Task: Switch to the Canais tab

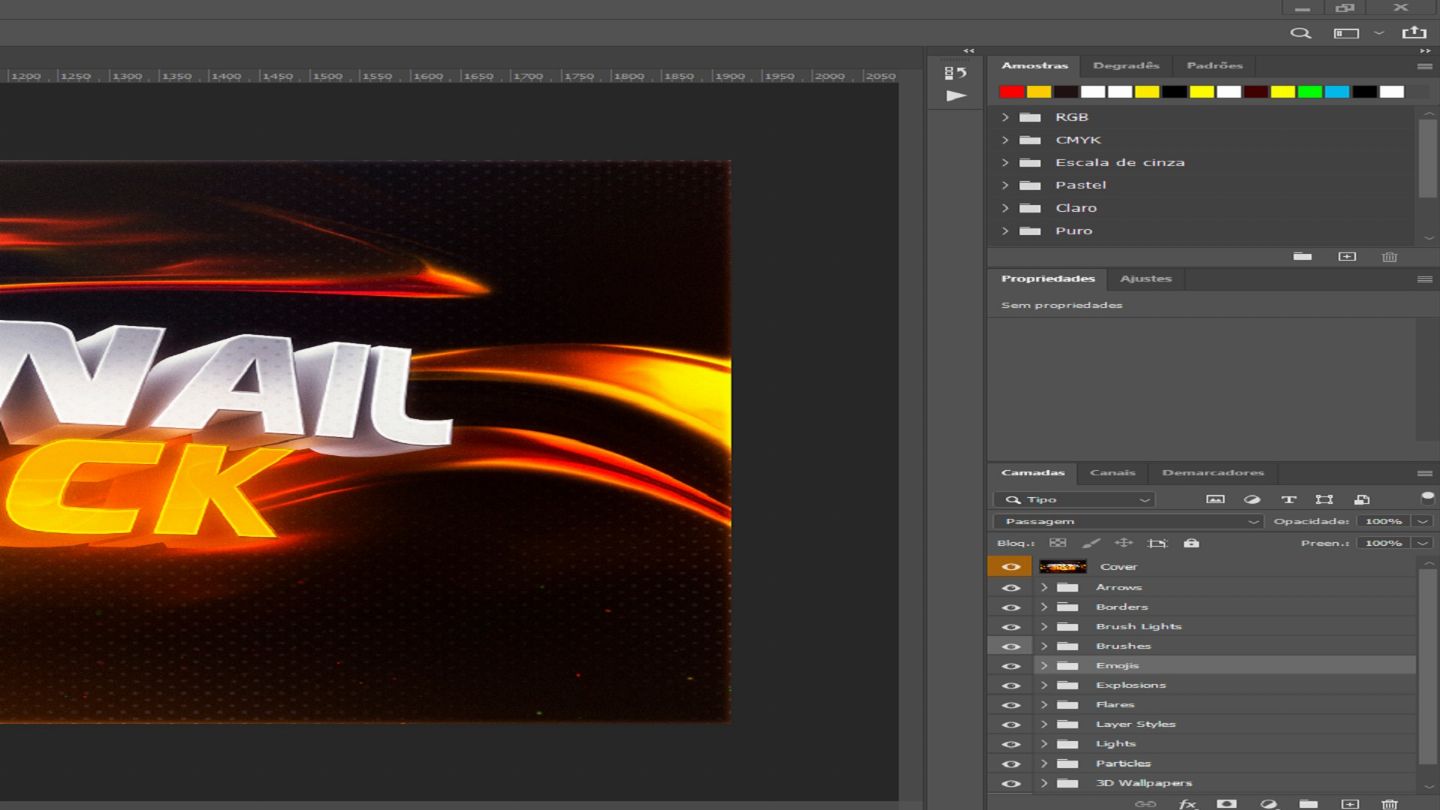Action: tap(1112, 473)
